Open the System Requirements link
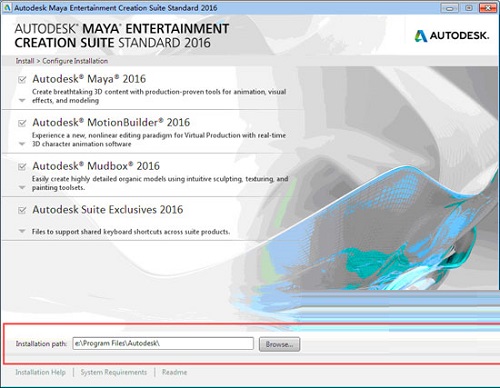The height and width of the screenshot is (388, 500). pos(114,372)
